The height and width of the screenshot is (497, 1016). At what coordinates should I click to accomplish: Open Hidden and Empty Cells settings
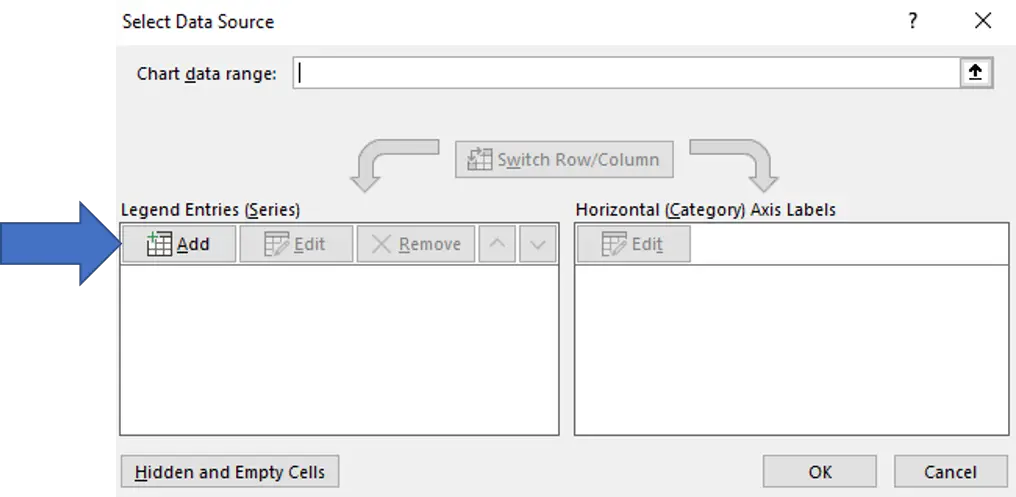[230, 472]
